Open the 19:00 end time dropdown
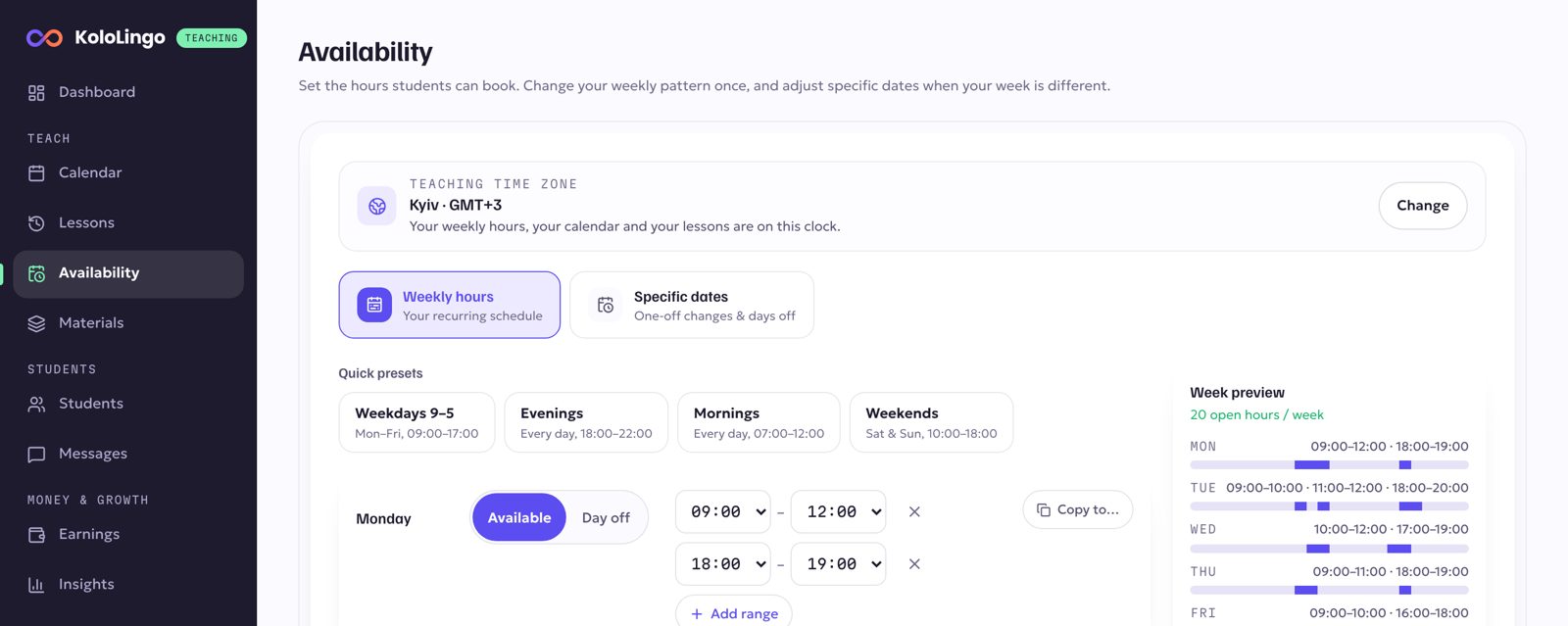 point(839,564)
